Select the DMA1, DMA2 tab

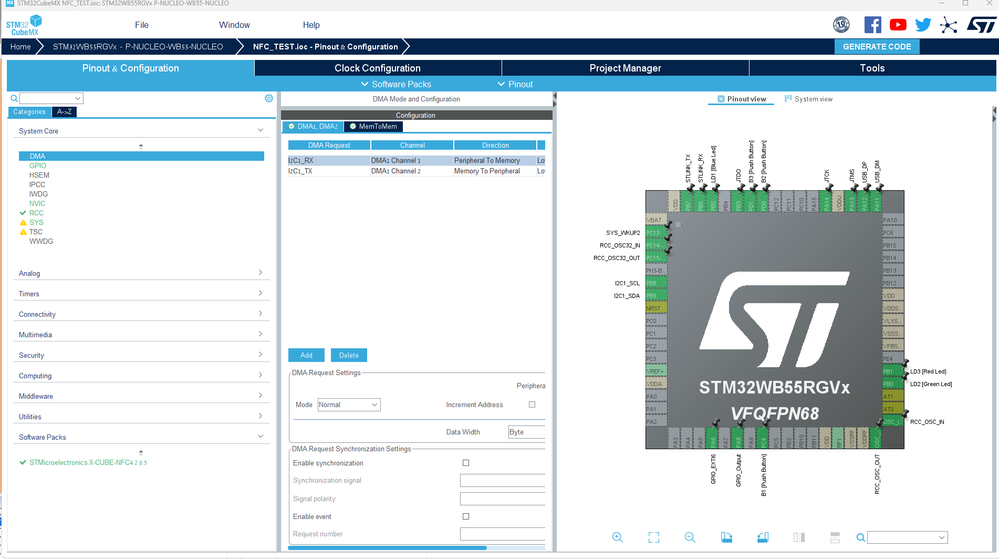coord(313,126)
